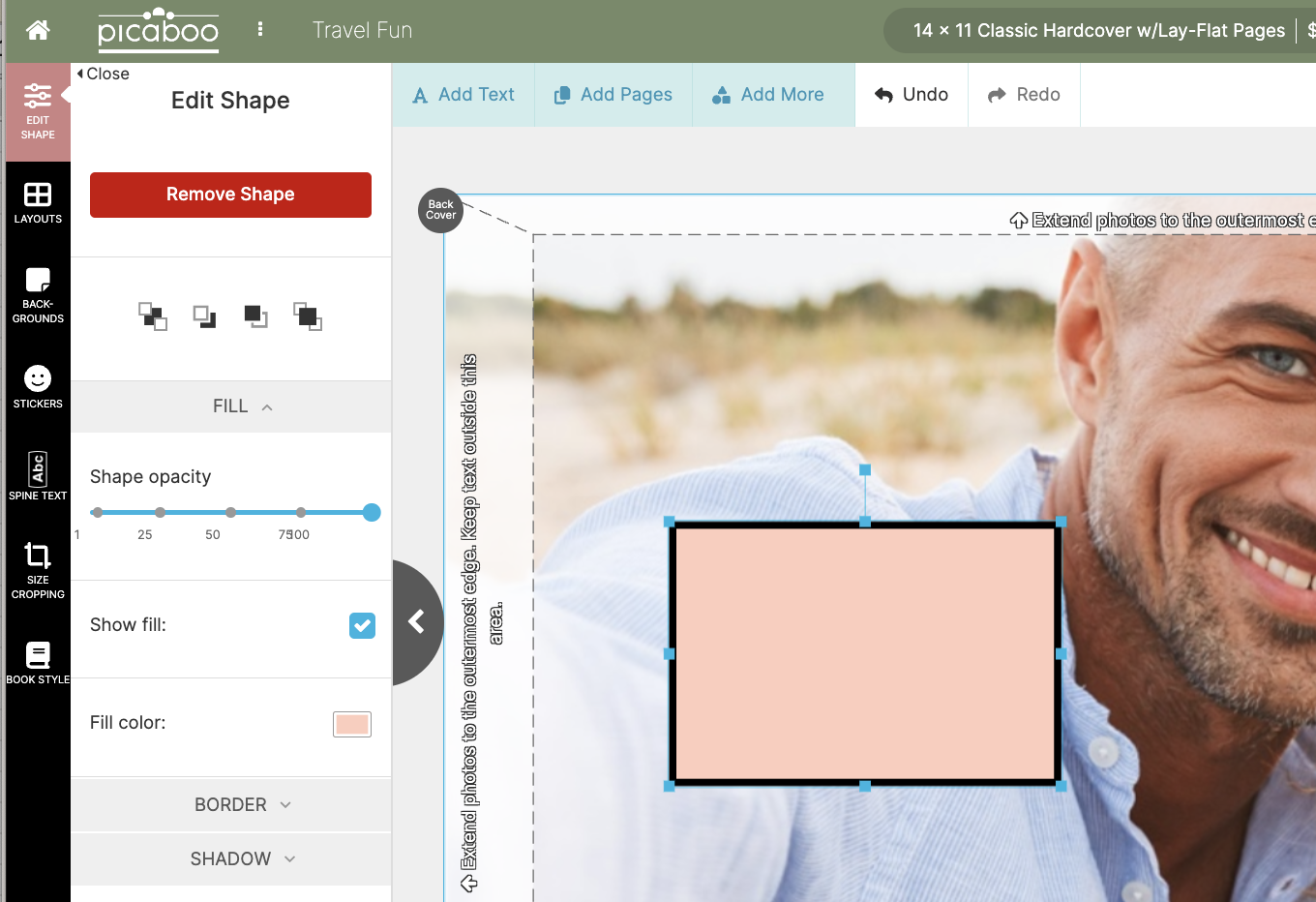Viewport: 1316px width, 902px height.
Task: Bring the shape forward one layer
Action: (255, 316)
